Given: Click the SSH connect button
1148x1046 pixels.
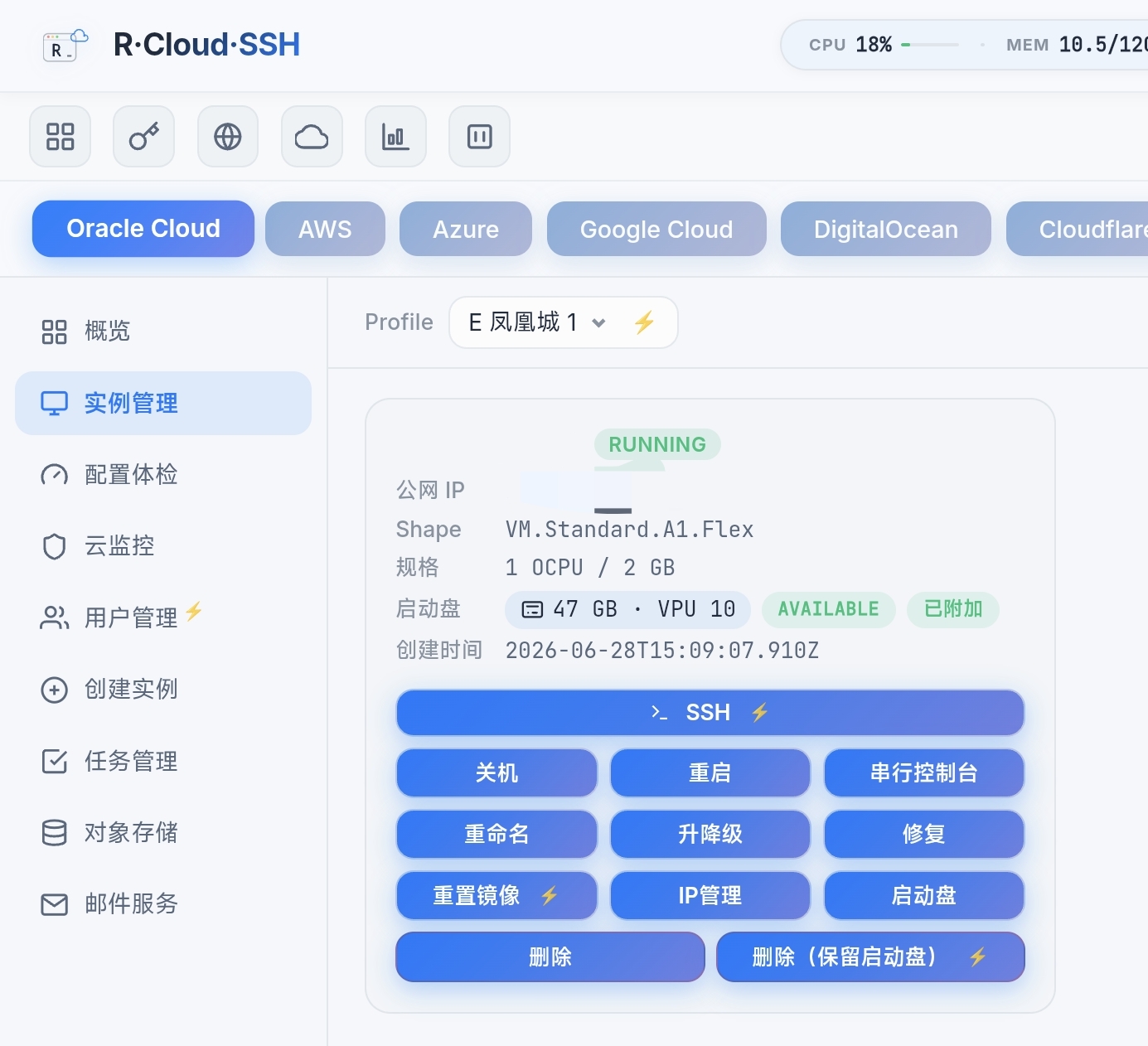Looking at the screenshot, I should pos(710,713).
